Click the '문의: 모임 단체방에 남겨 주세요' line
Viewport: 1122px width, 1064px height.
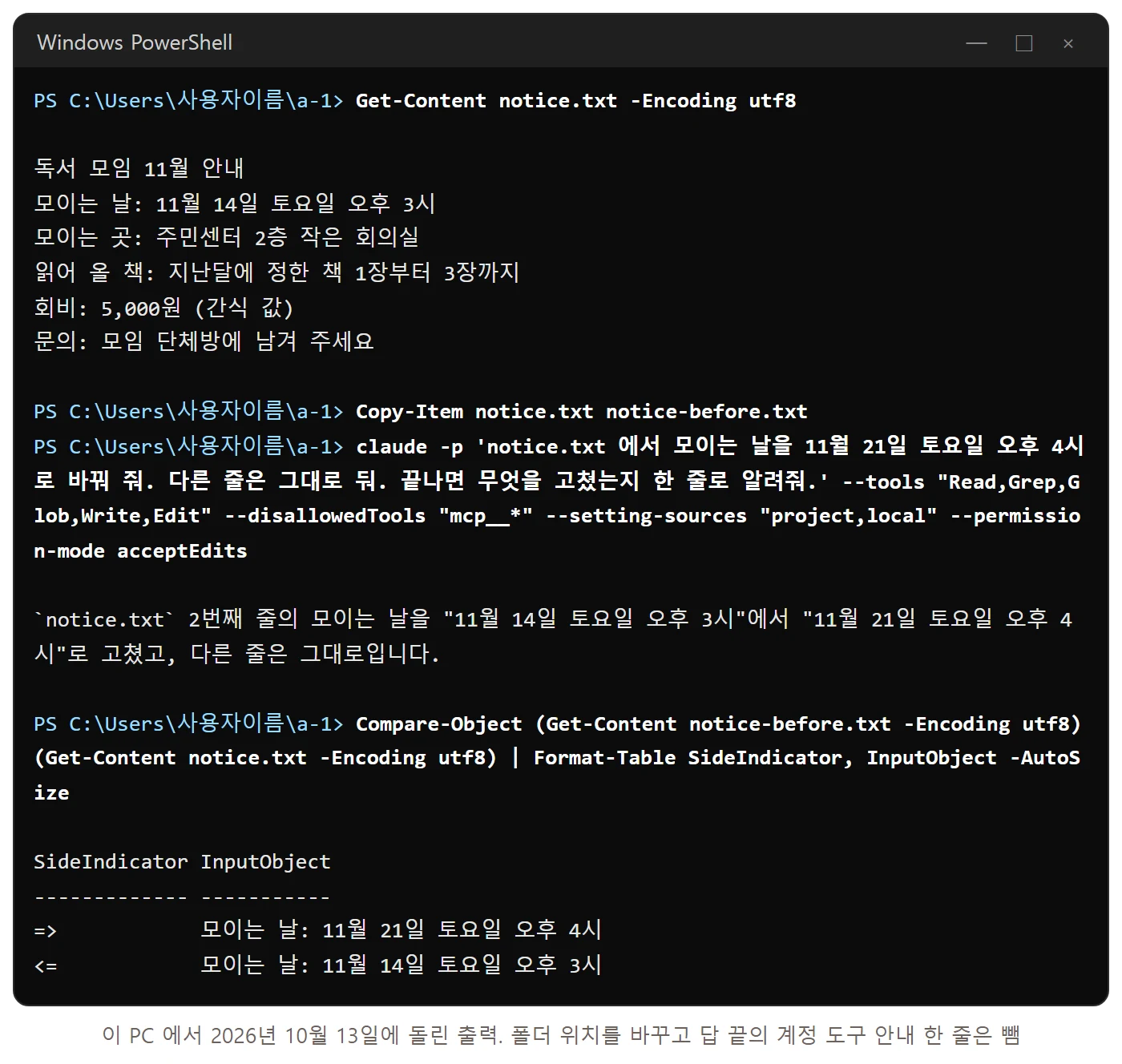click(204, 341)
